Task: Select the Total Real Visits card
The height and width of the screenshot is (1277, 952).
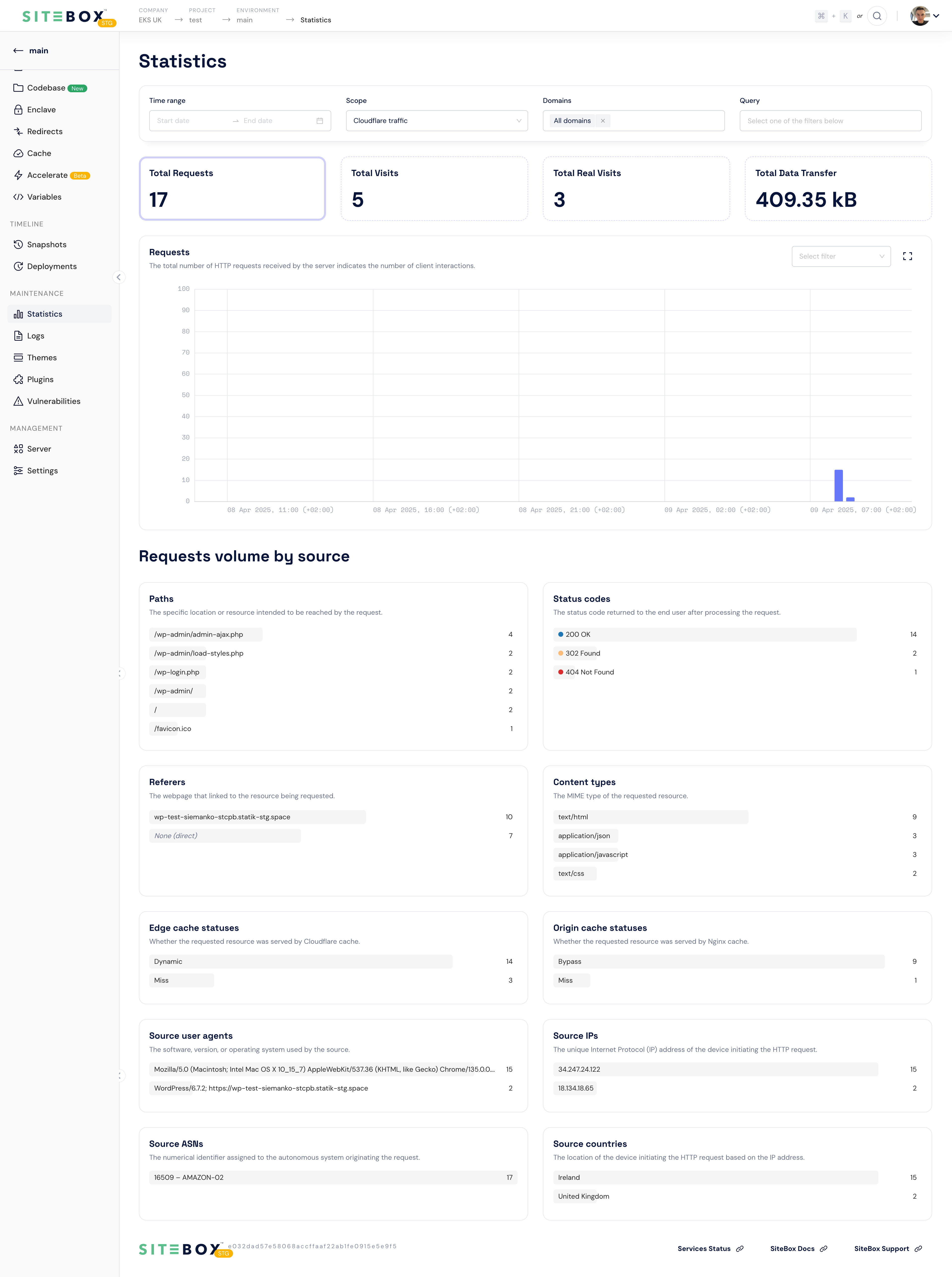Action: click(x=636, y=188)
